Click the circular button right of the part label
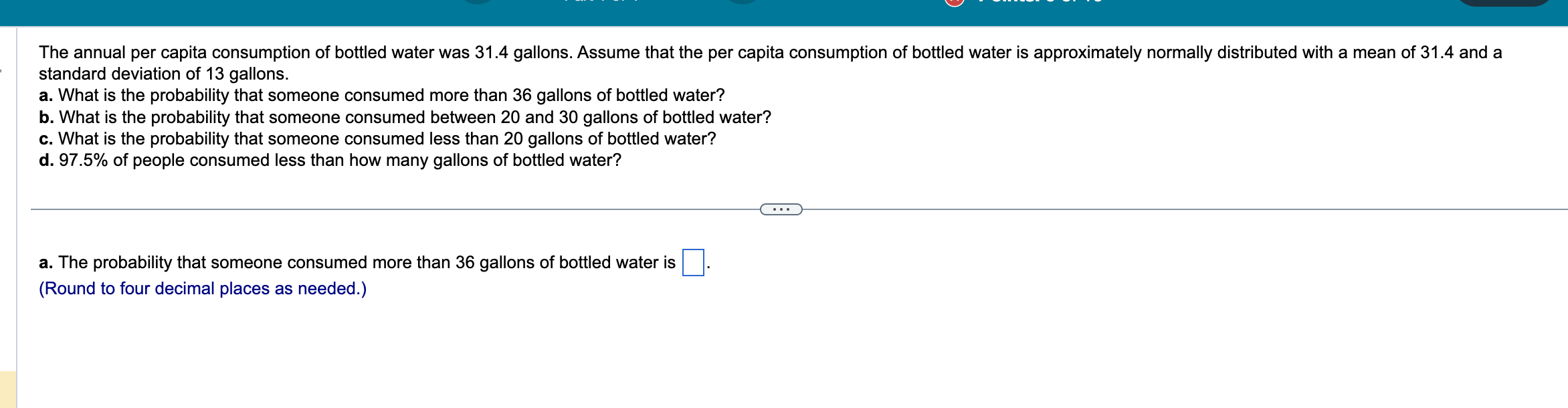The image size is (1568, 408). click(742, 1)
